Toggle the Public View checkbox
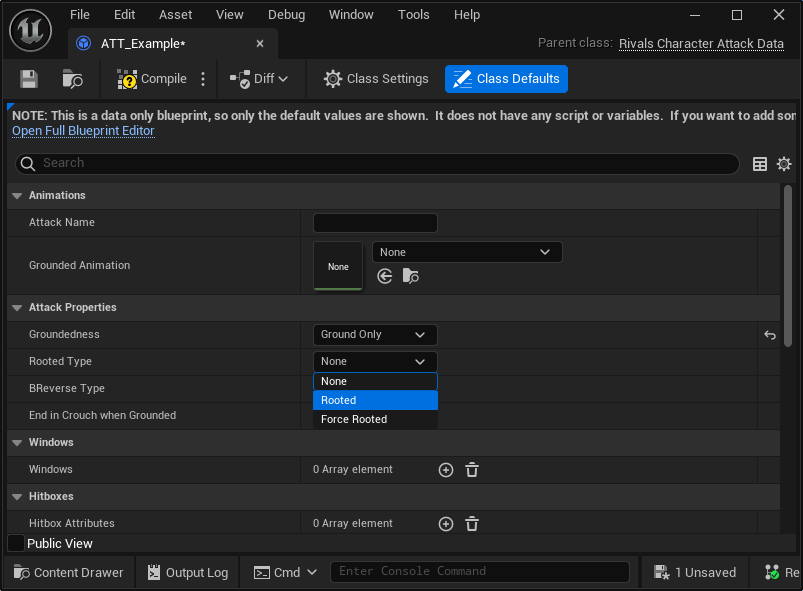Screen dimensions: 803x591 tap(16, 543)
